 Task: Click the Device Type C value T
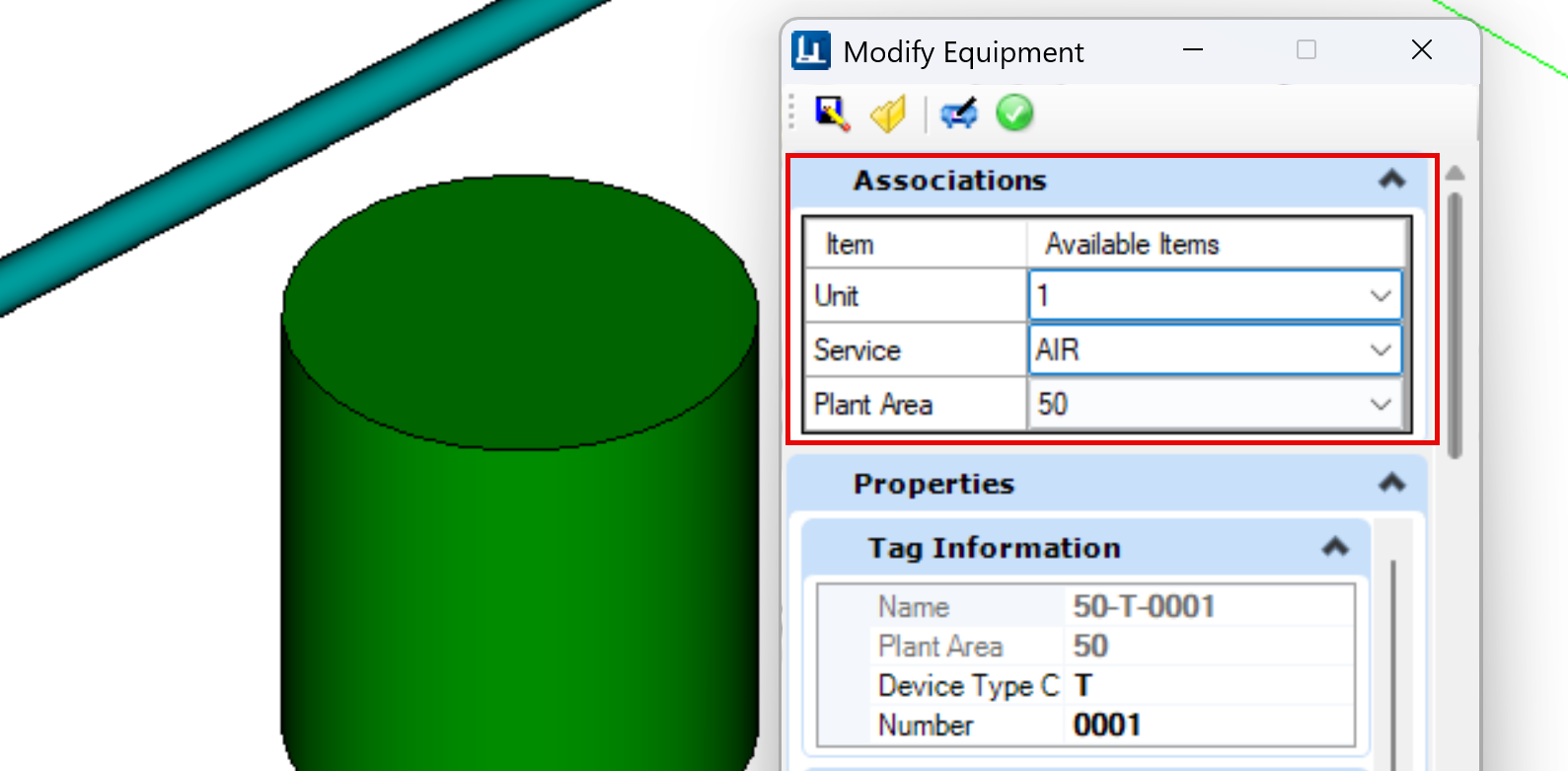(x=1083, y=685)
